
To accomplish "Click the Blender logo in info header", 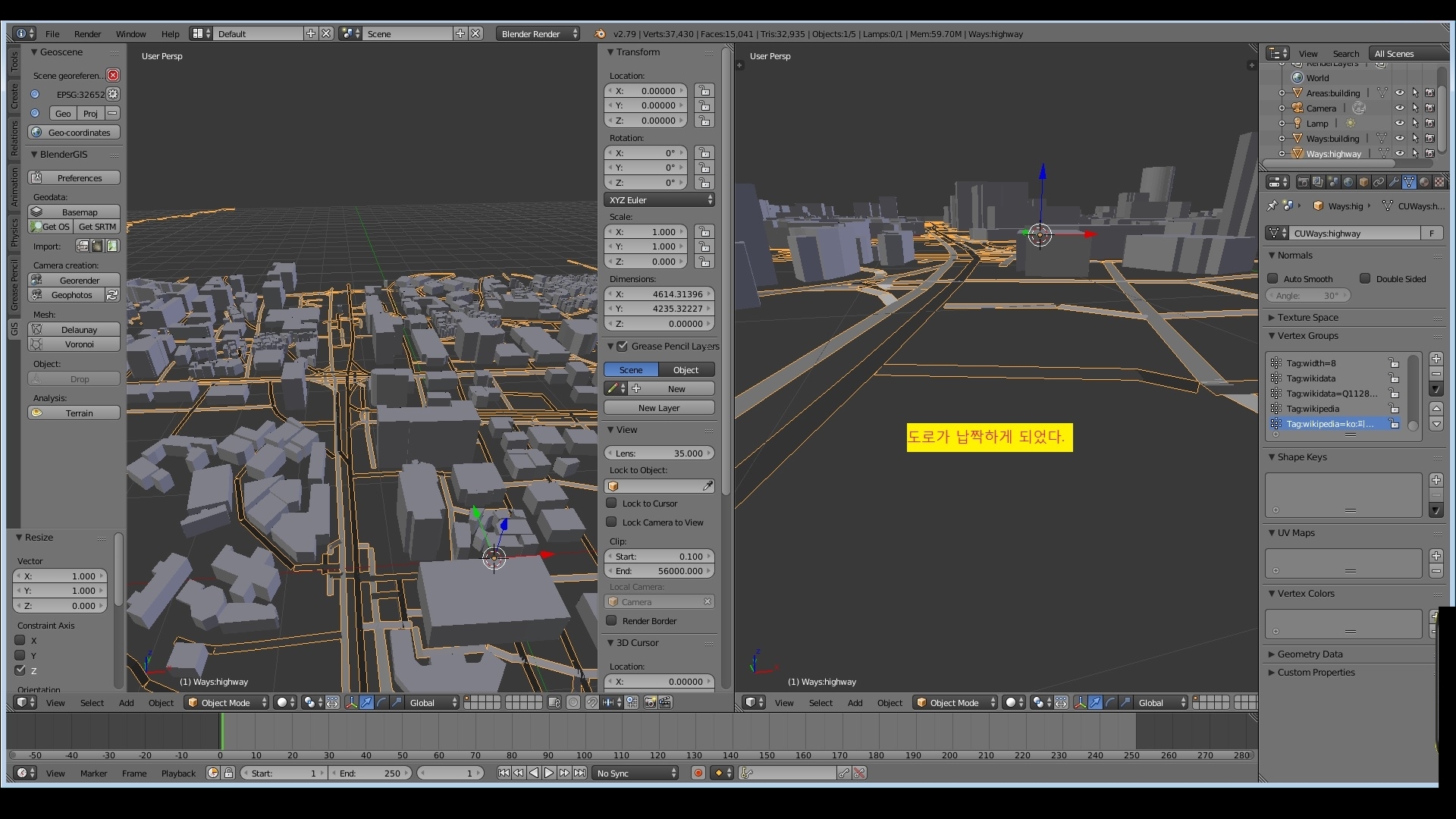I will coord(600,33).
